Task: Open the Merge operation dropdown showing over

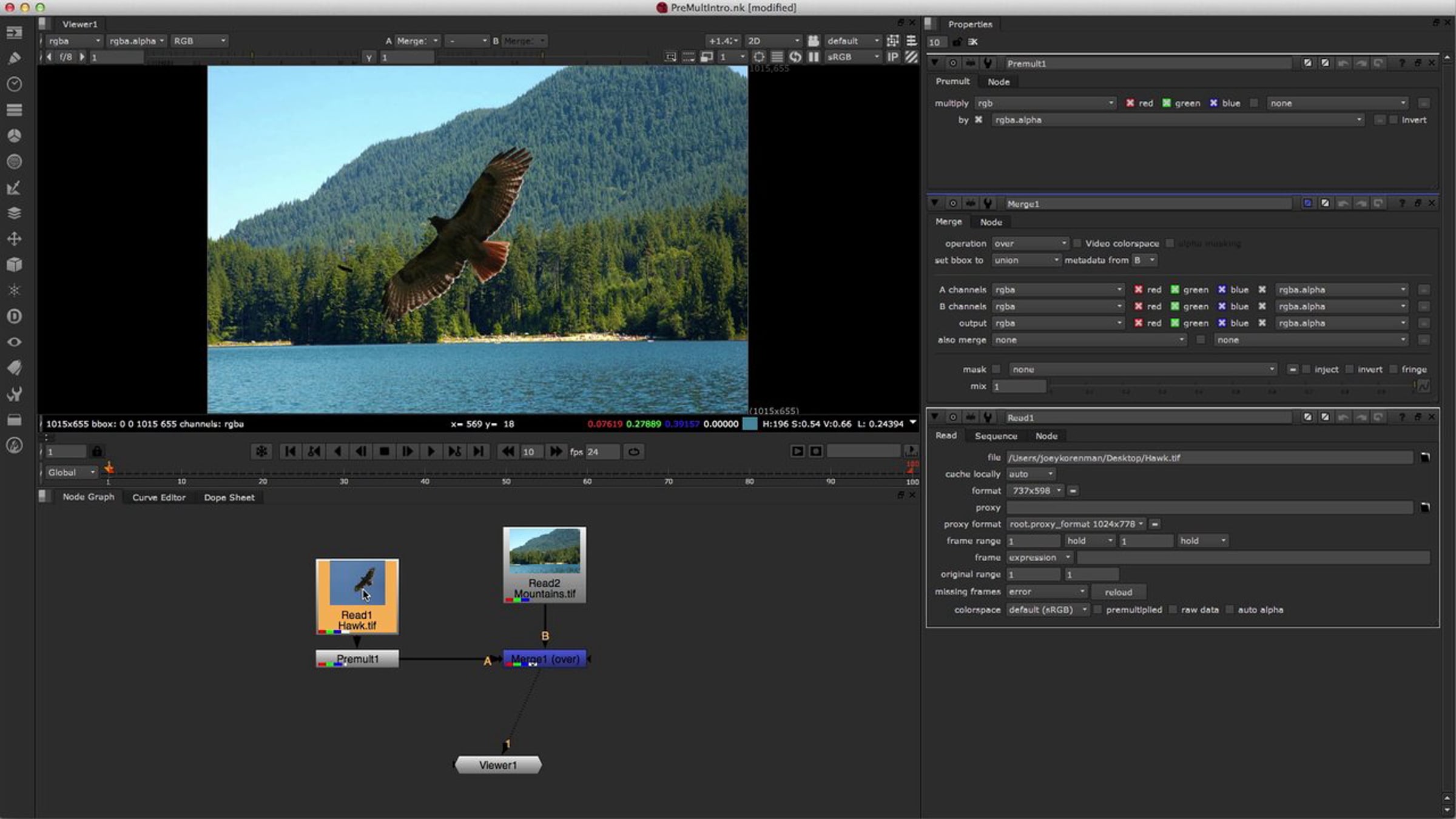Action: 1030,243
